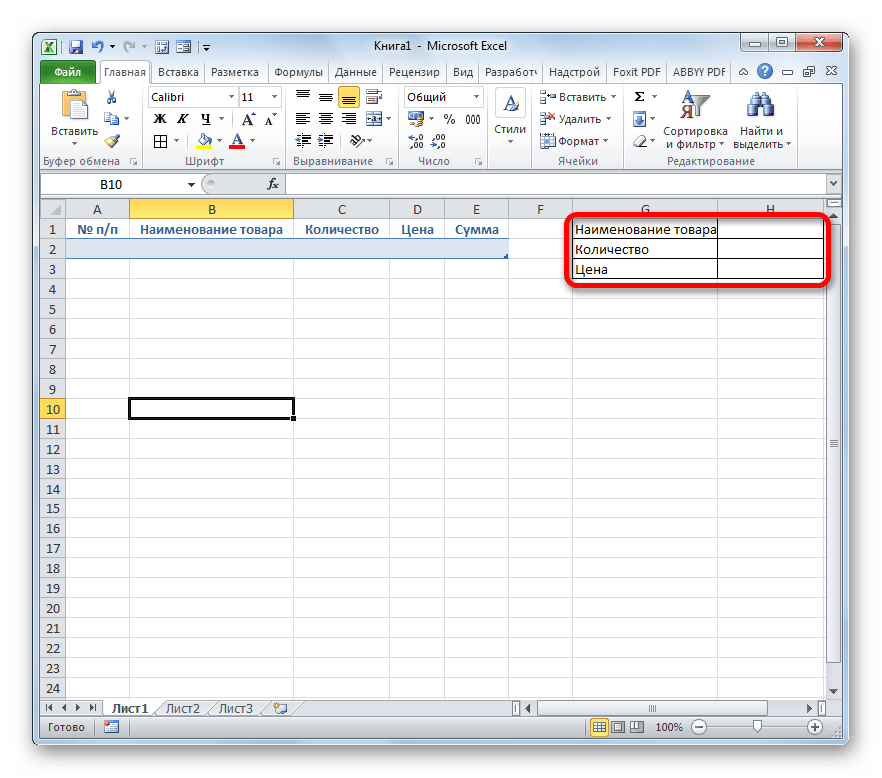Switch to Page Layout view icon

(x=618, y=727)
